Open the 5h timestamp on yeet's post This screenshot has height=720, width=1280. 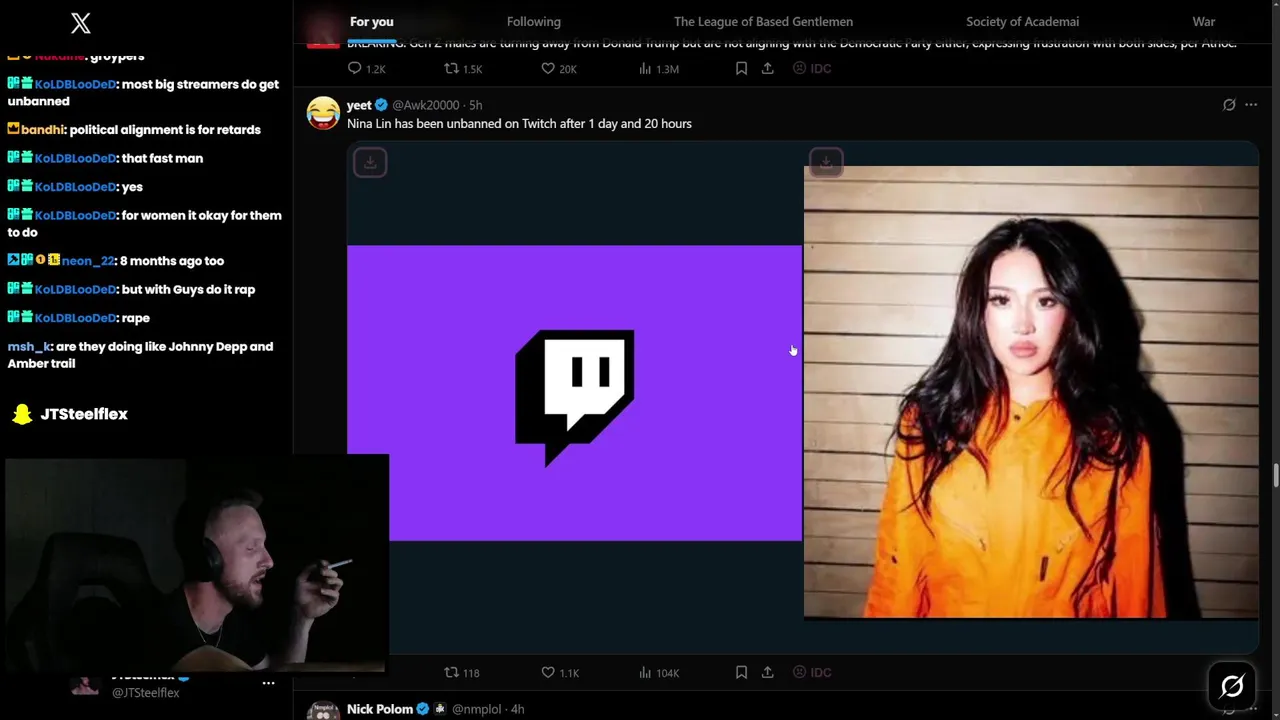click(x=476, y=105)
